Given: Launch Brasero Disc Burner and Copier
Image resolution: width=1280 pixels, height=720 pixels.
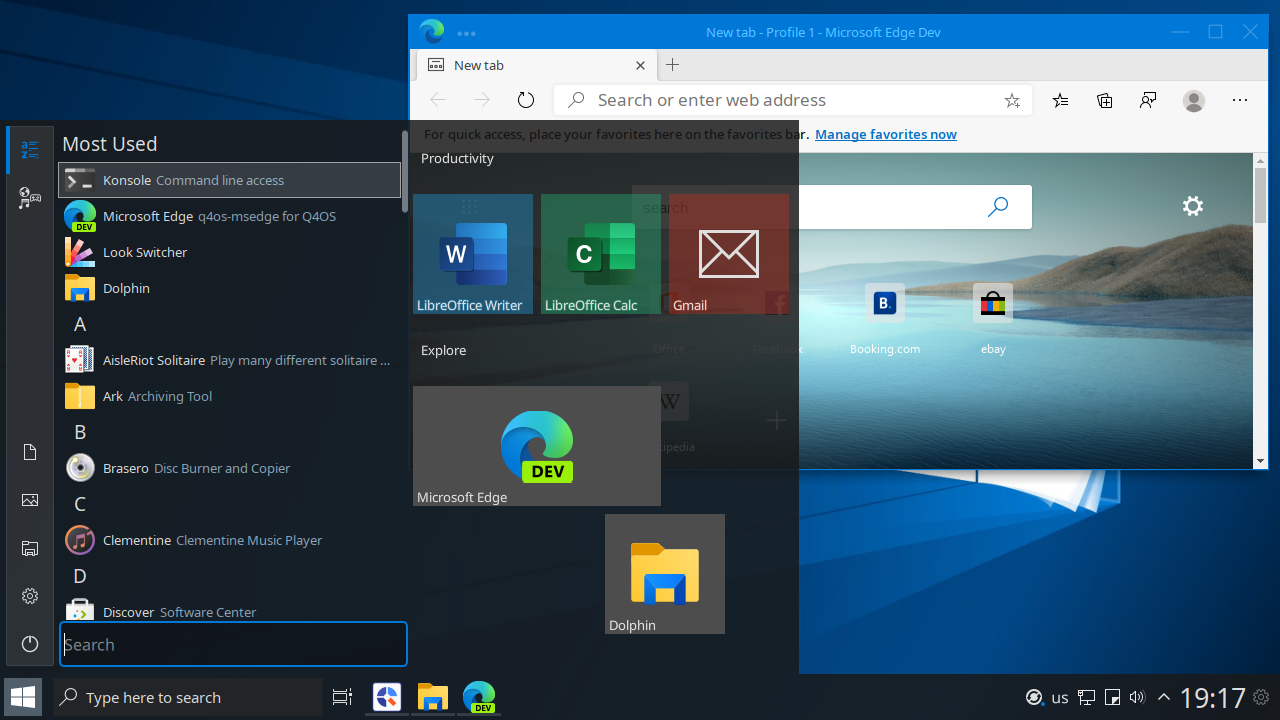Looking at the screenshot, I should [230, 468].
